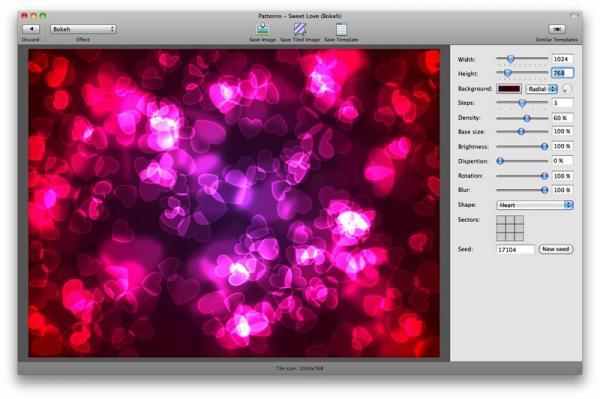Click the background color swatch

coord(509,89)
